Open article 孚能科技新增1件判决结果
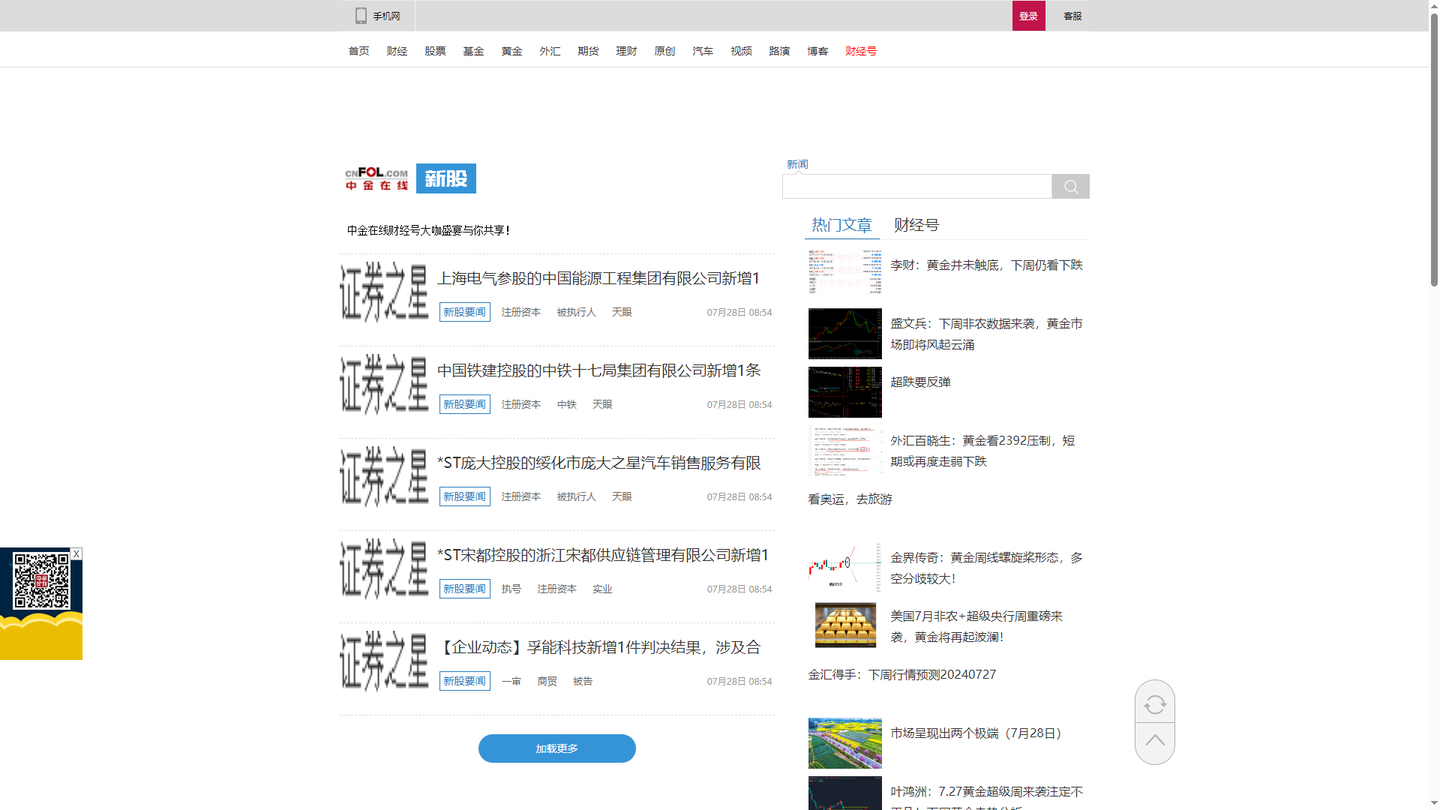Image resolution: width=1440 pixels, height=810 pixels. click(599, 647)
